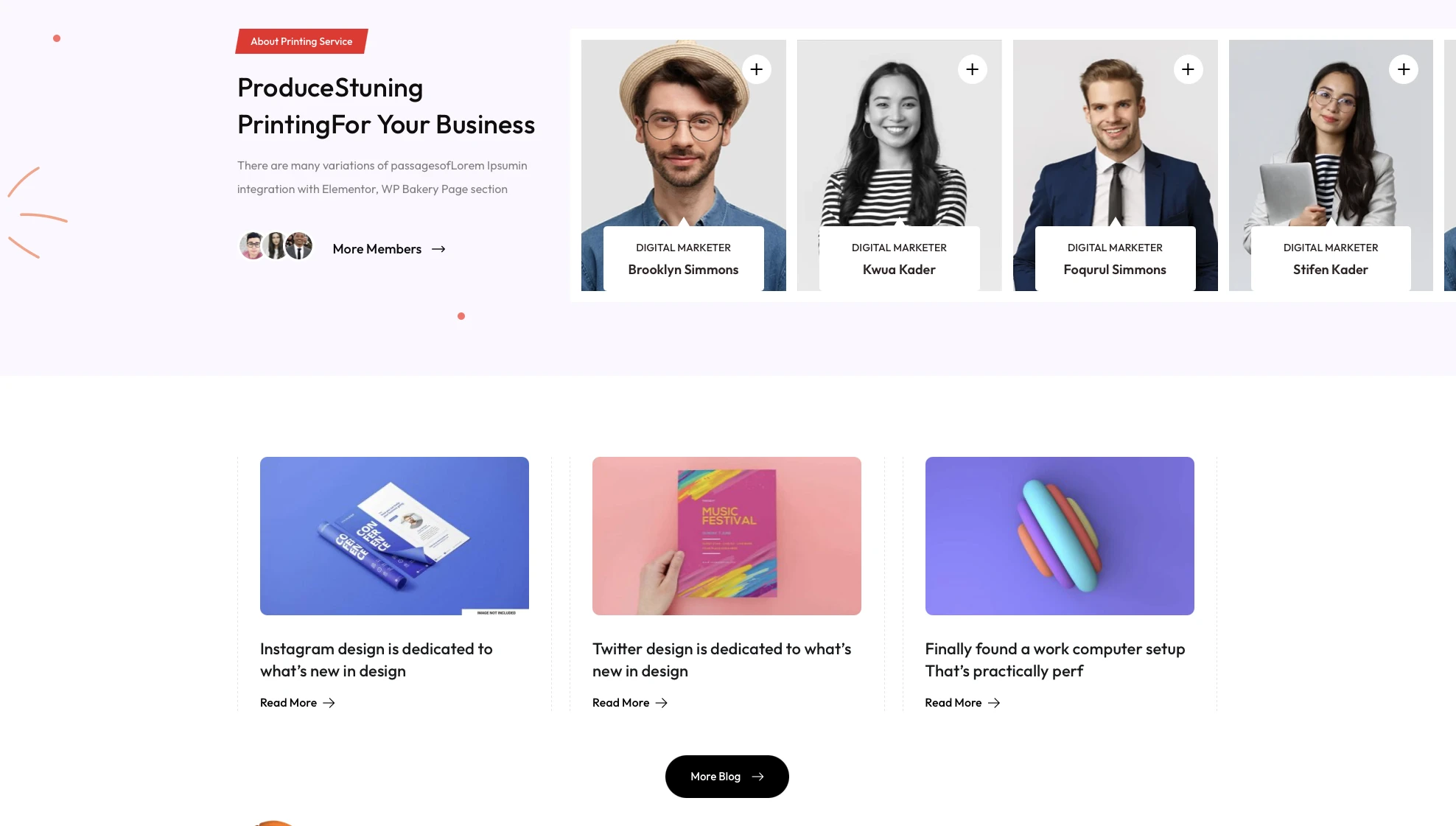Click arrow next to Twitter post Read More
The width and height of the screenshot is (1456, 826).
tap(661, 703)
